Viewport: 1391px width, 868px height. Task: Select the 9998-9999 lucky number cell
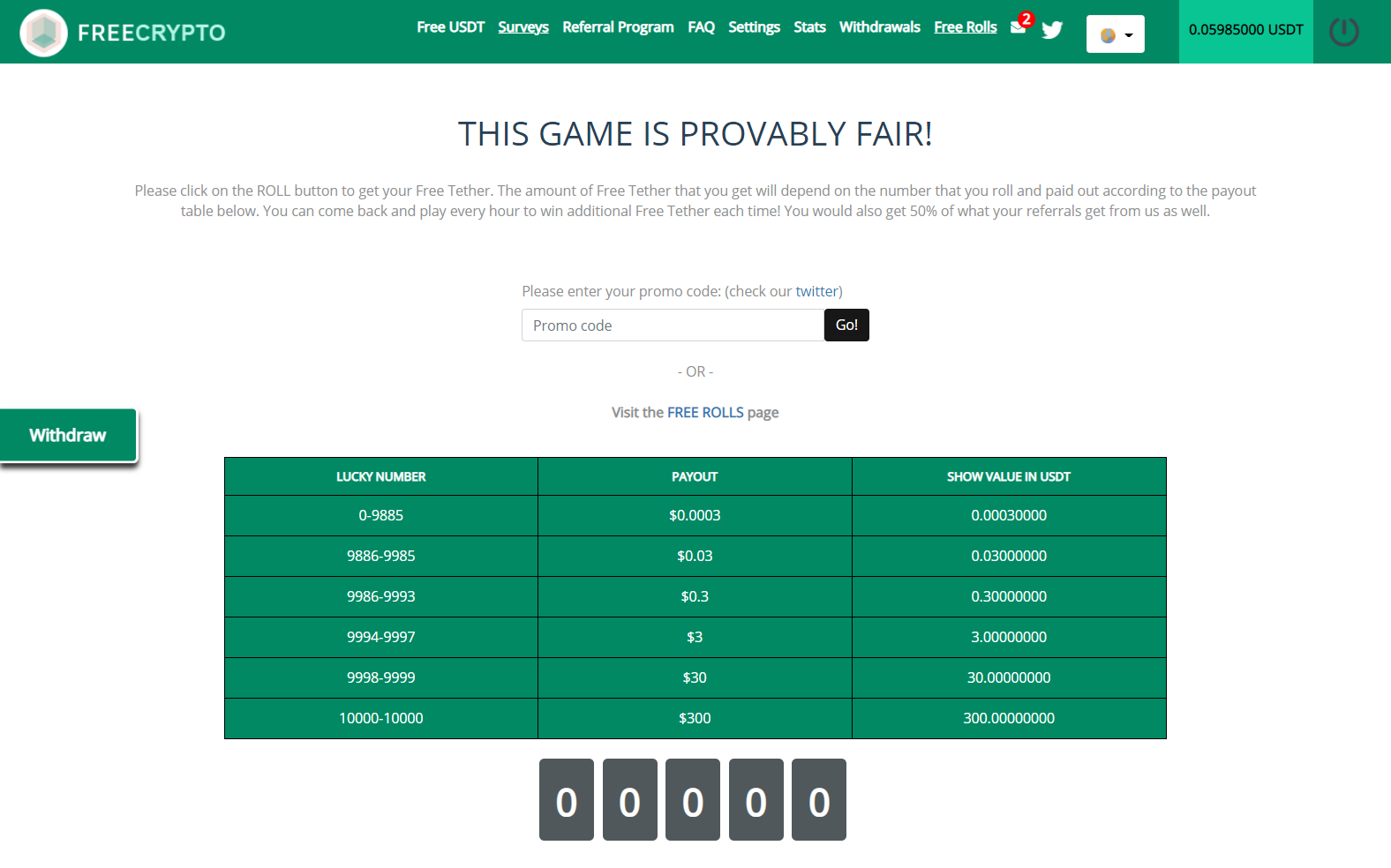coord(381,677)
